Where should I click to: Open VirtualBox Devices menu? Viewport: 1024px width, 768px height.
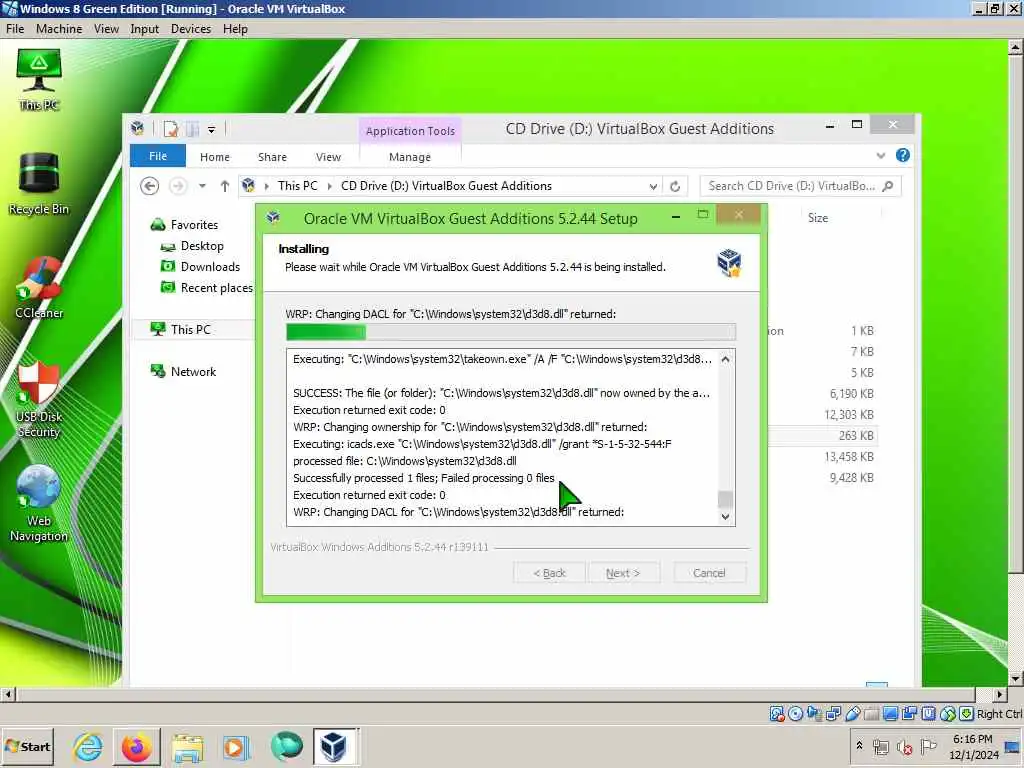click(191, 29)
